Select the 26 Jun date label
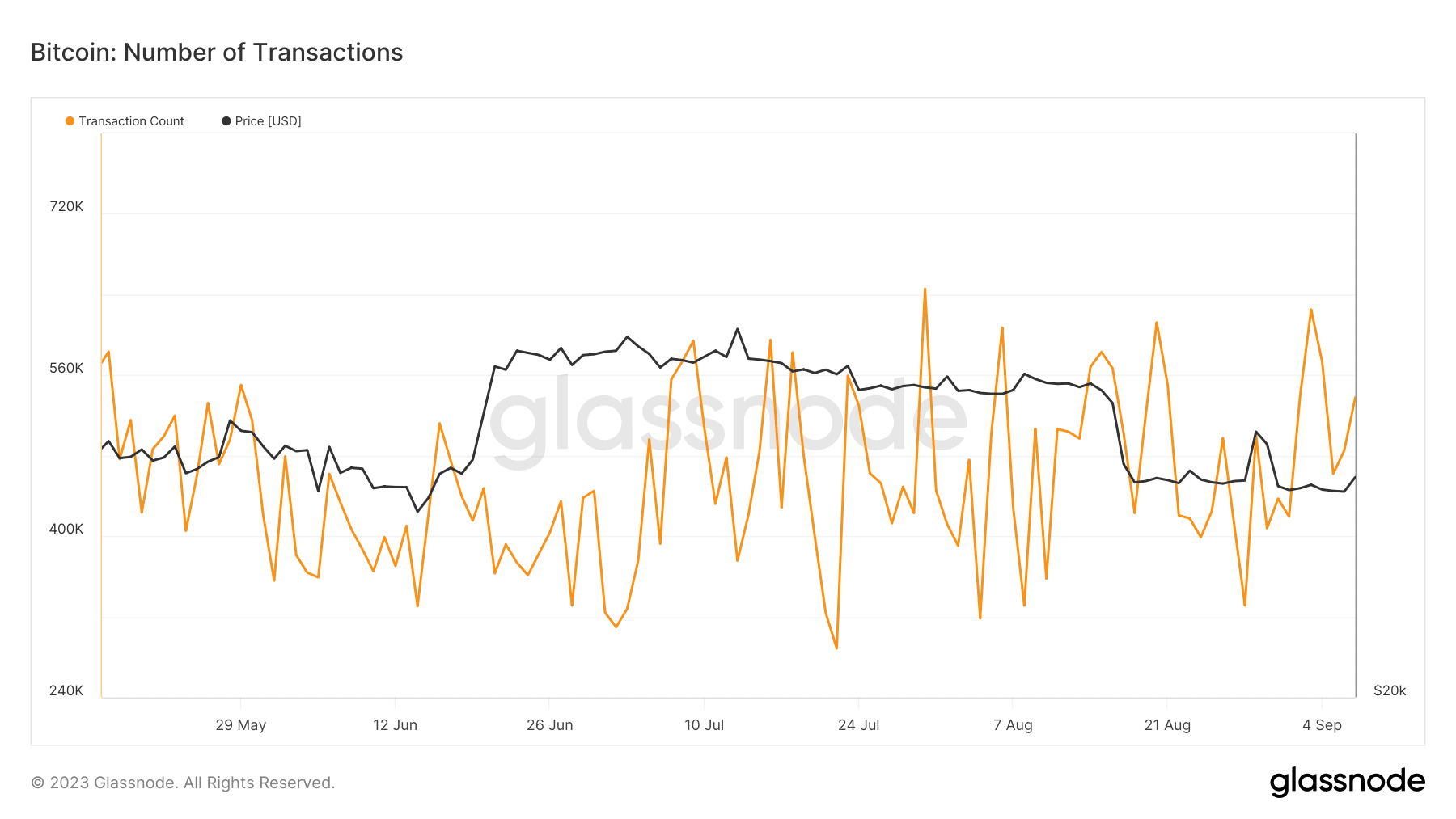The width and height of the screenshot is (1456, 819). click(550, 725)
